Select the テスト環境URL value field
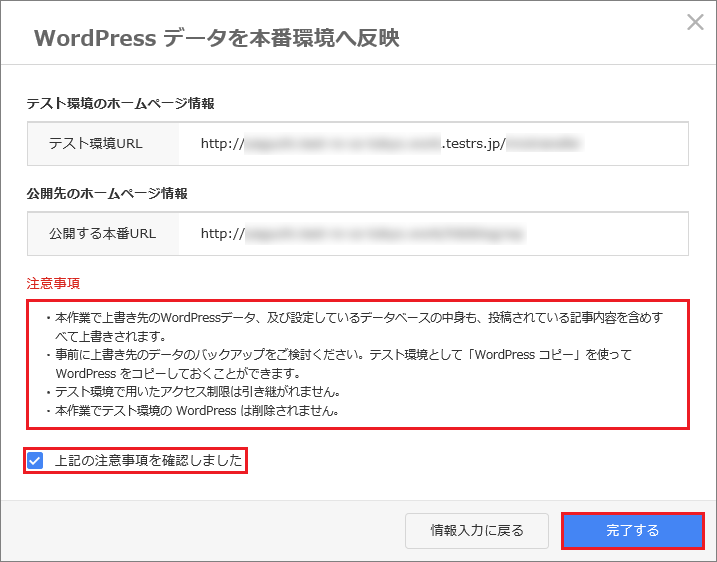 tap(433, 144)
